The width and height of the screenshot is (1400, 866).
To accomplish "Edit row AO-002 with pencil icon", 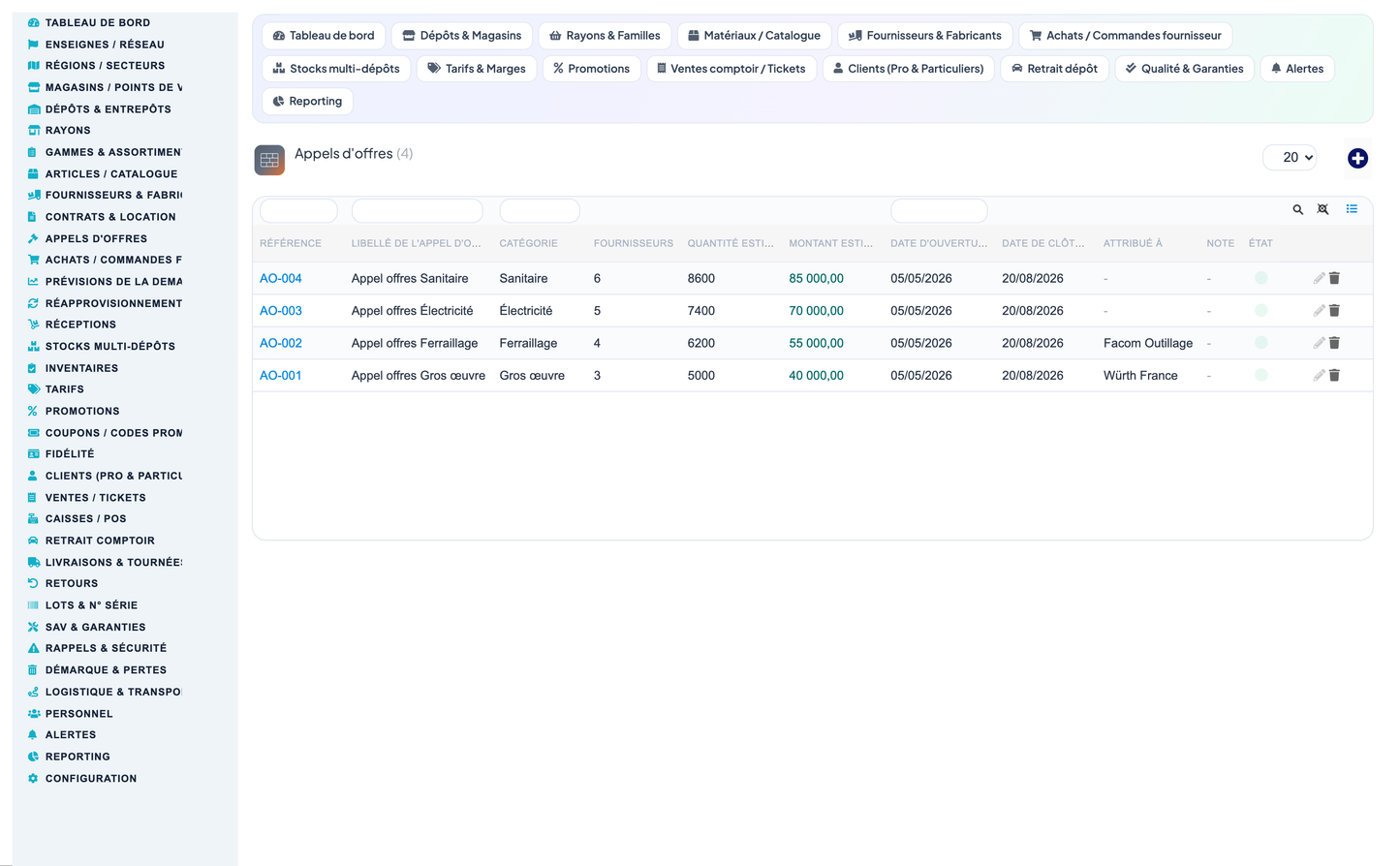I will (1319, 343).
